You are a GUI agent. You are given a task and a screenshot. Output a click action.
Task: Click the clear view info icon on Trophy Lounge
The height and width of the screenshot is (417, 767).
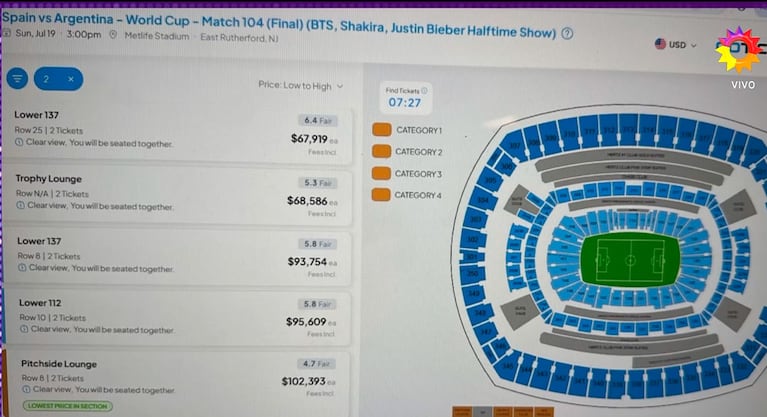(20, 205)
